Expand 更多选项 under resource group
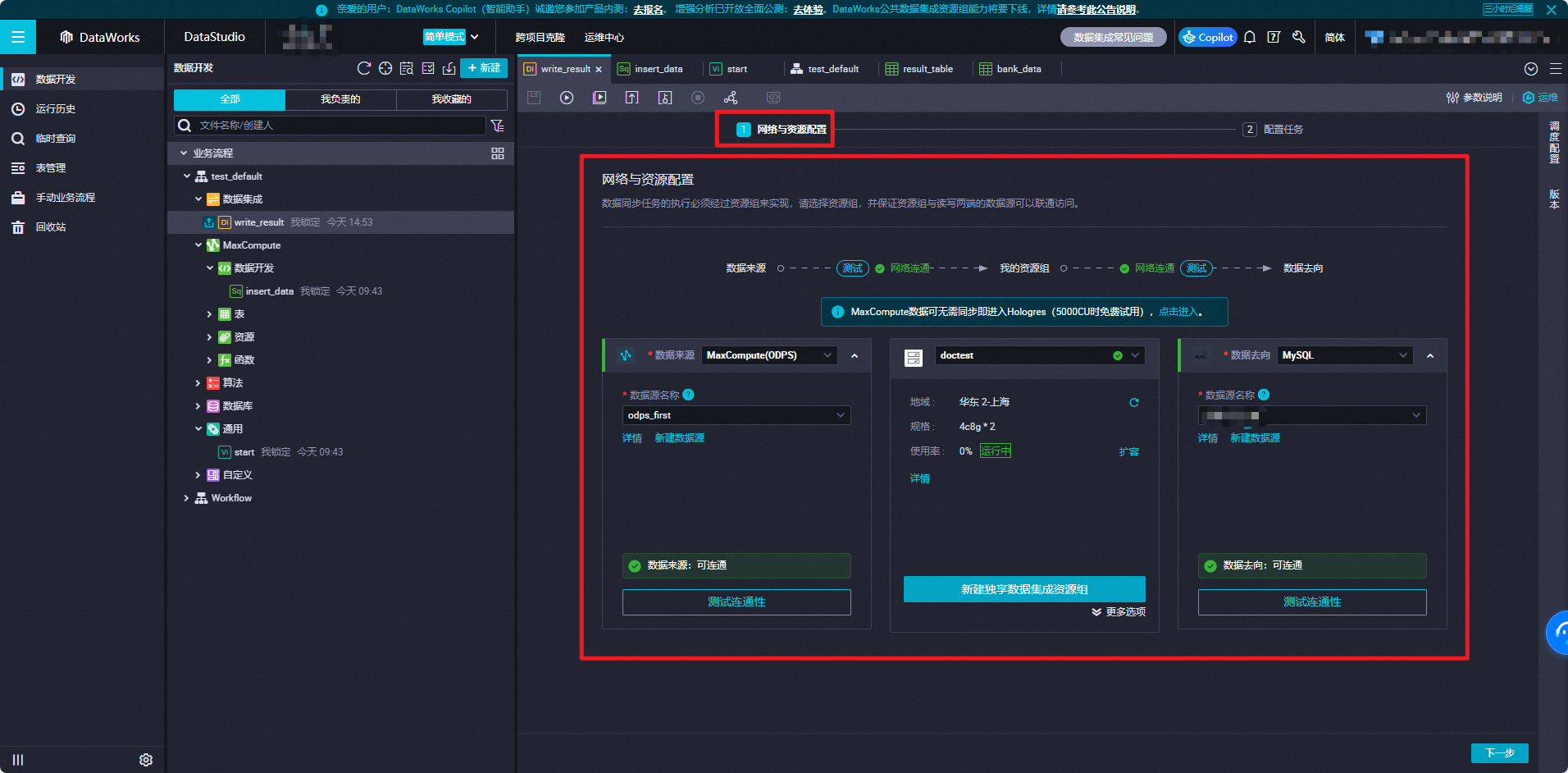 click(x=1119, y=612)
